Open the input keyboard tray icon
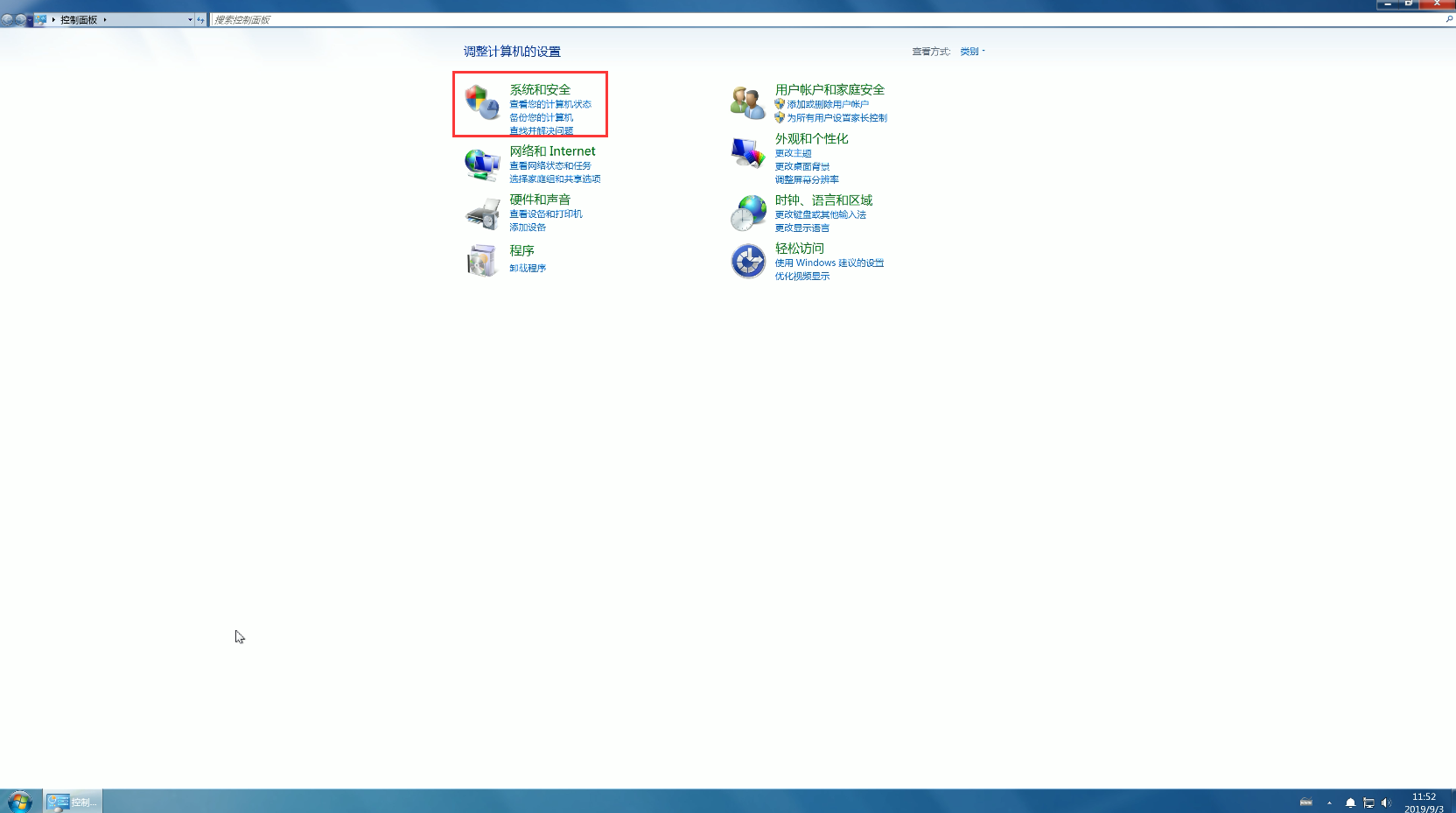Image resolution: width=1456 pixels, height=813 pixels. (1306, 802)
